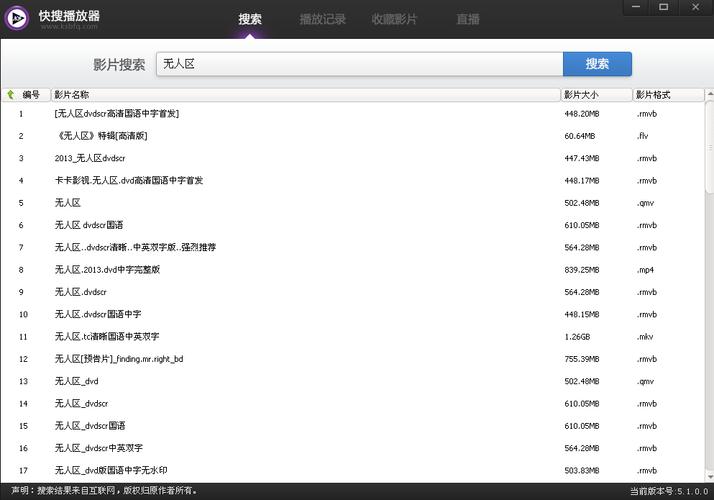This screenshot has width=714, height=500.
Task: Switch to the 搜索 tab
Action: coord(250,19)
